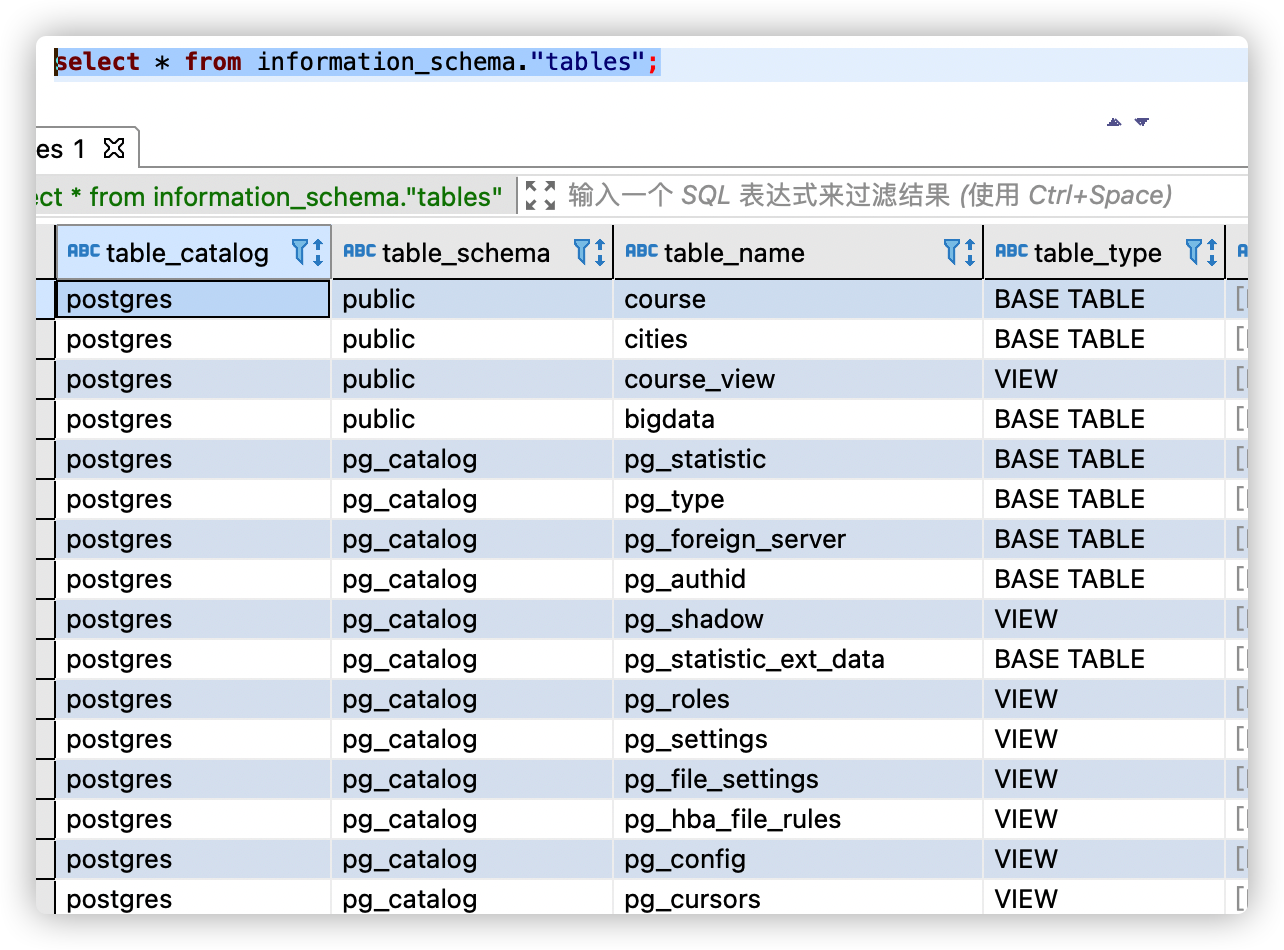1284x950 pixels.
Task: Click the downward navigation arrow above the results
Action: 1141,122
